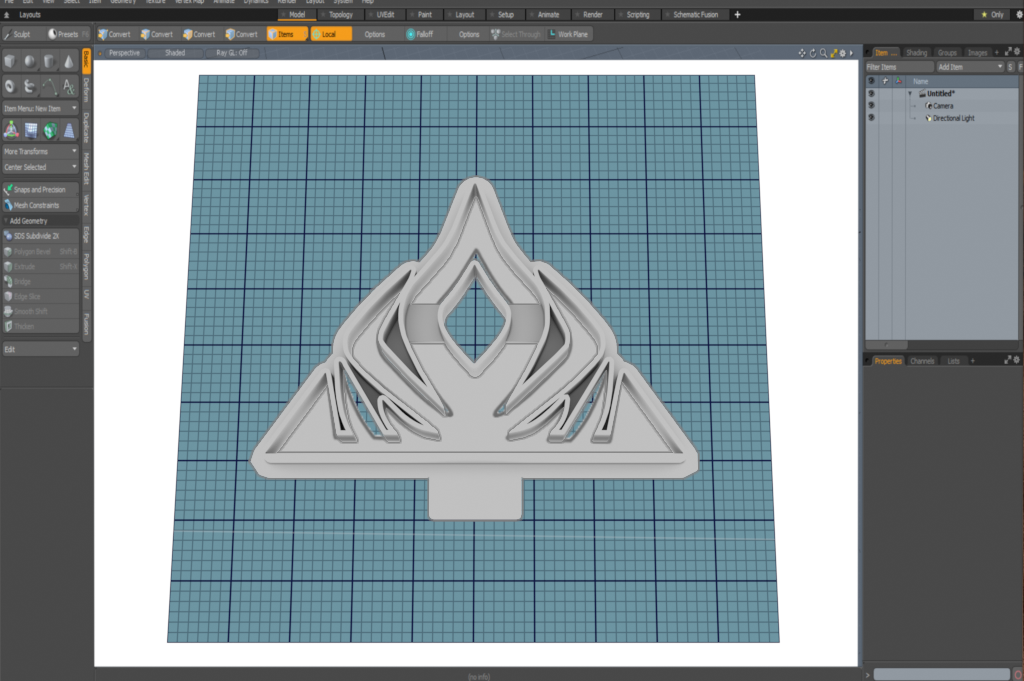1024x681 pixels.
Task: Select the Text tool icon
Action: [68, 86]
